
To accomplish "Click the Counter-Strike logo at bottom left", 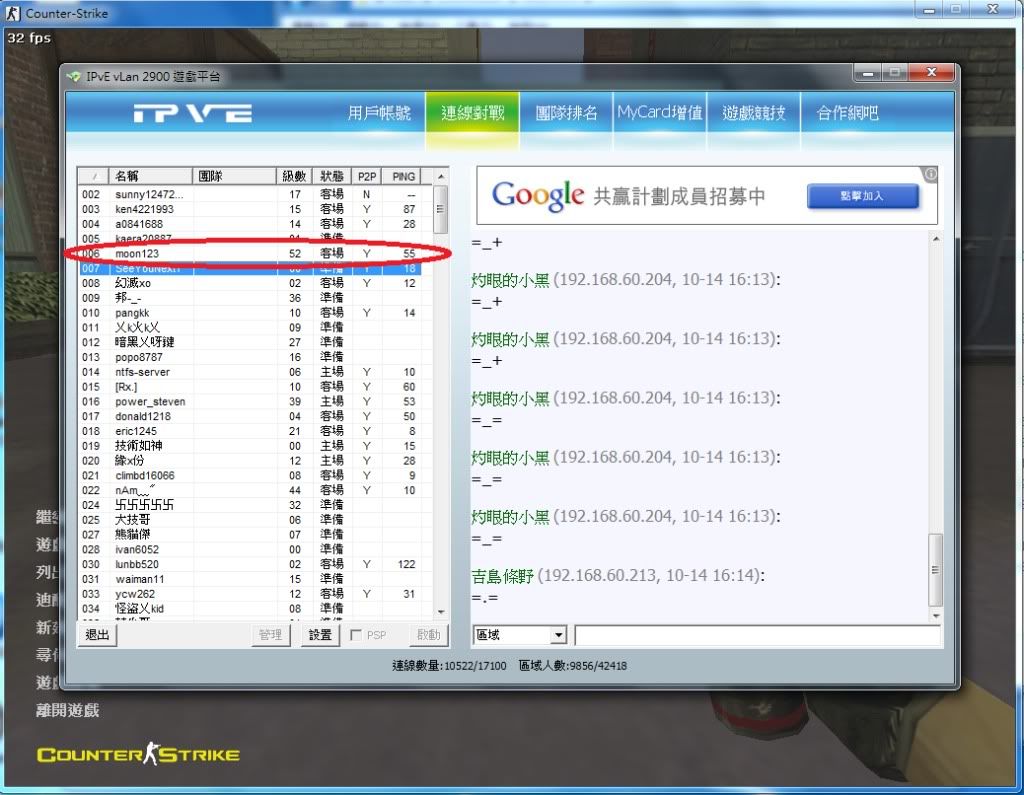I will pyautogui.click(x=138, y=754).
